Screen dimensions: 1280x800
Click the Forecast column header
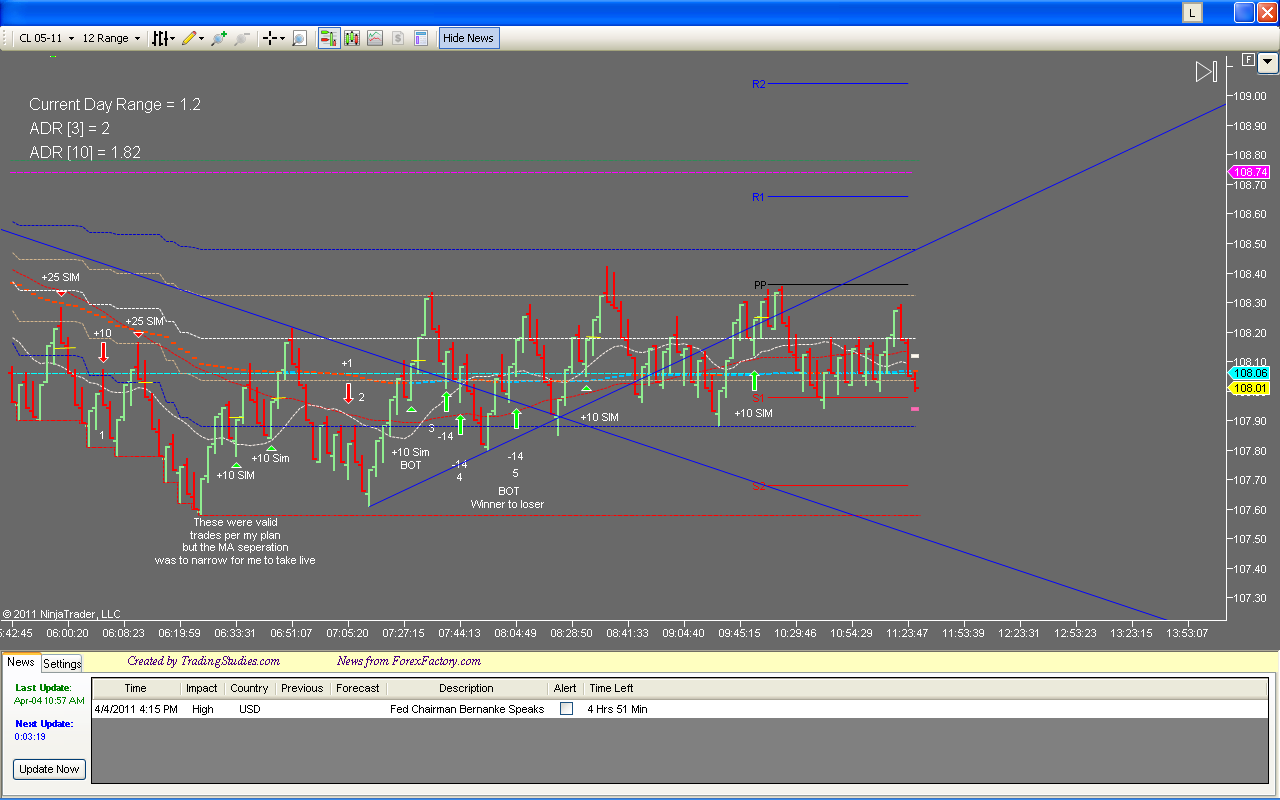(x=358, y=688)
